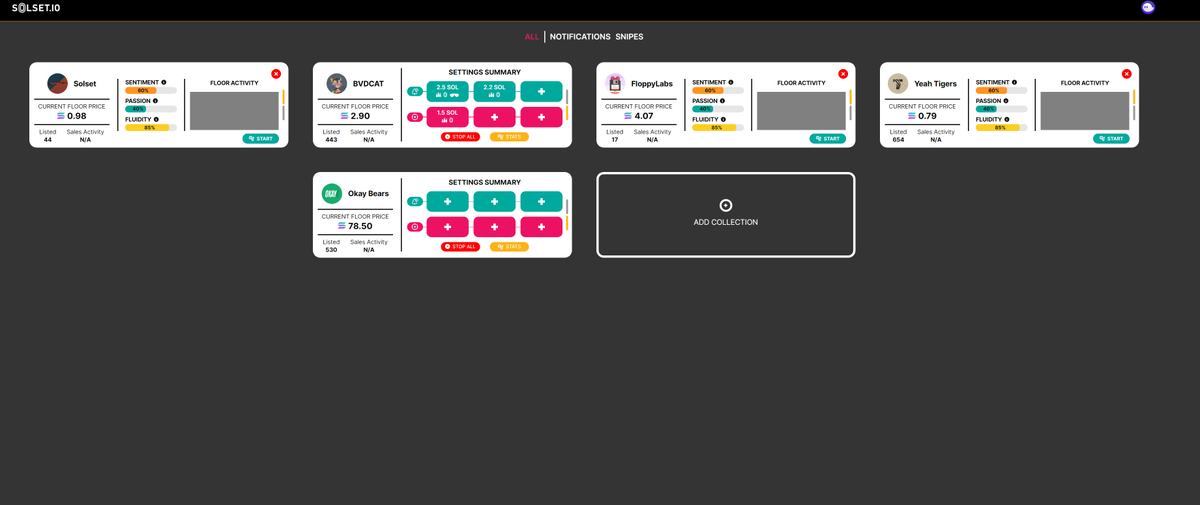Image resolution: width=1200 pixels, height=505 pixels.
Task: Click the BVDCAT card scrollbar
Action: point(567,104)
